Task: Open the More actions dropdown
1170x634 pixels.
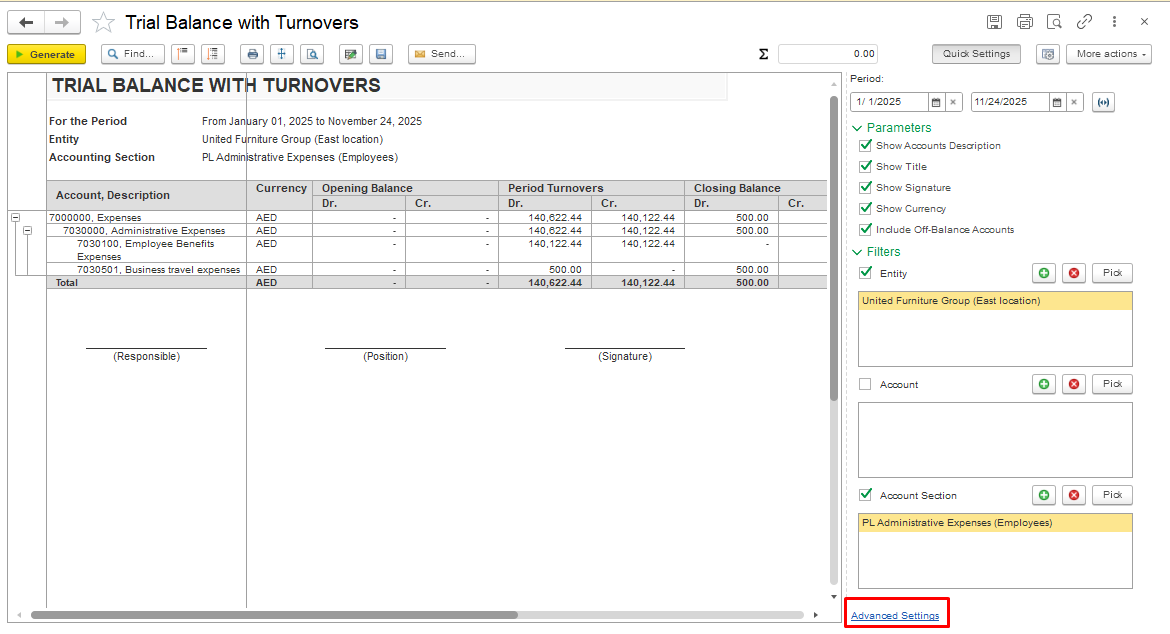Action: click(x=1108, y=54)
